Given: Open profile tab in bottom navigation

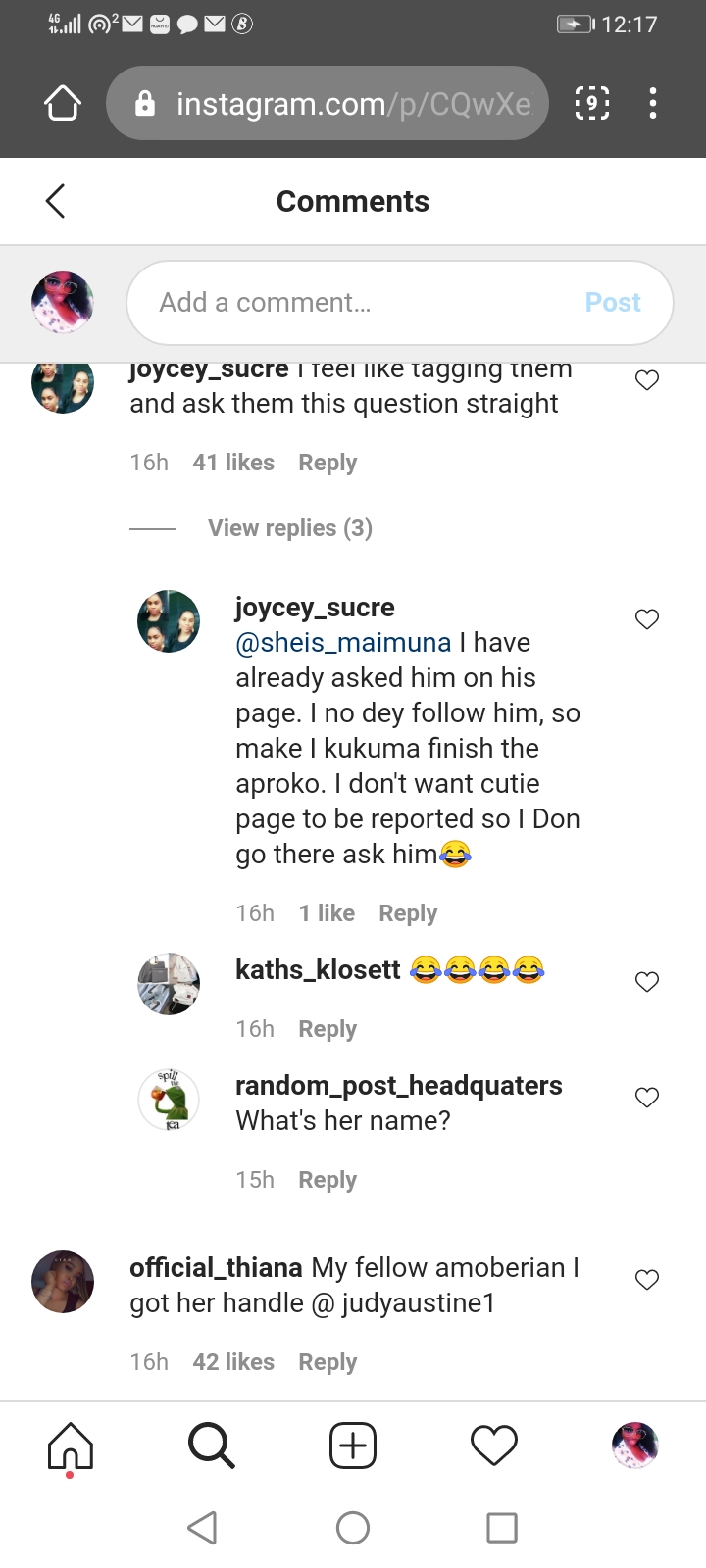Looking at the screenshot, I should [x=634, y=1445].
